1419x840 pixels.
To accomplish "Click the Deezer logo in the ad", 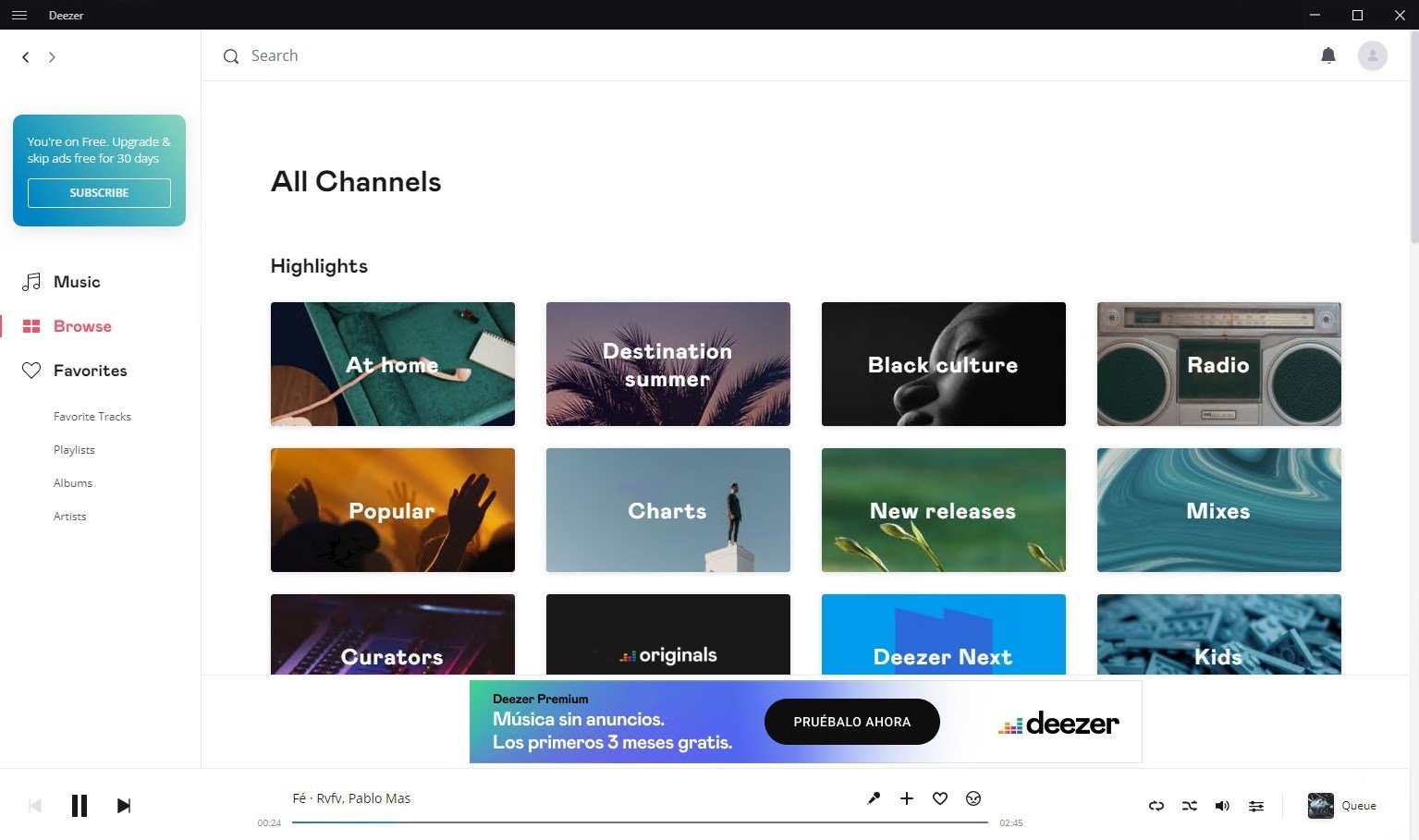I will [1058, 724].
